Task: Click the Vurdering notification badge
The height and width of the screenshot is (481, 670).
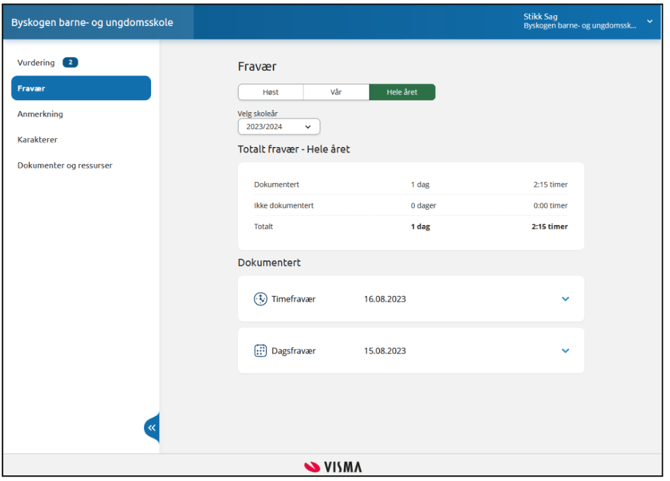Action: click(70, 62)
